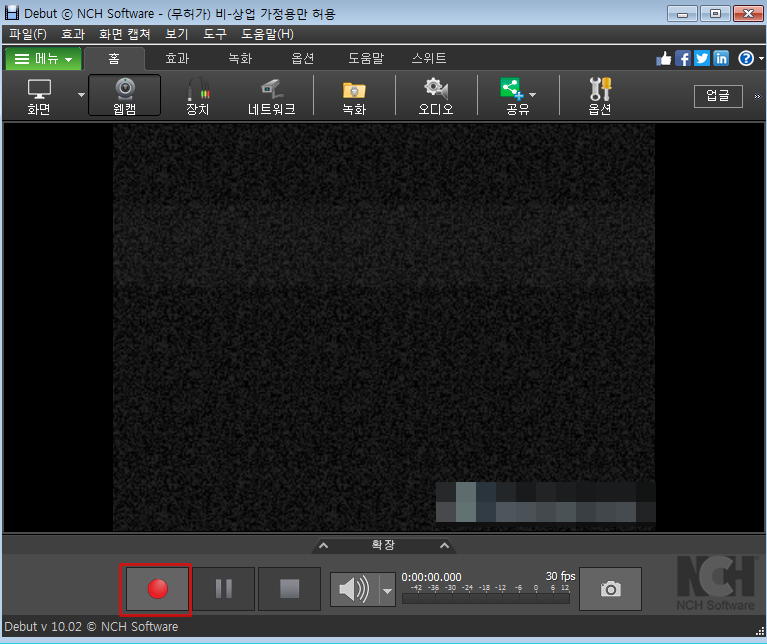Screen dimensions: 767x644
Task: Click the webcam preview area
Action: (384, 327)
